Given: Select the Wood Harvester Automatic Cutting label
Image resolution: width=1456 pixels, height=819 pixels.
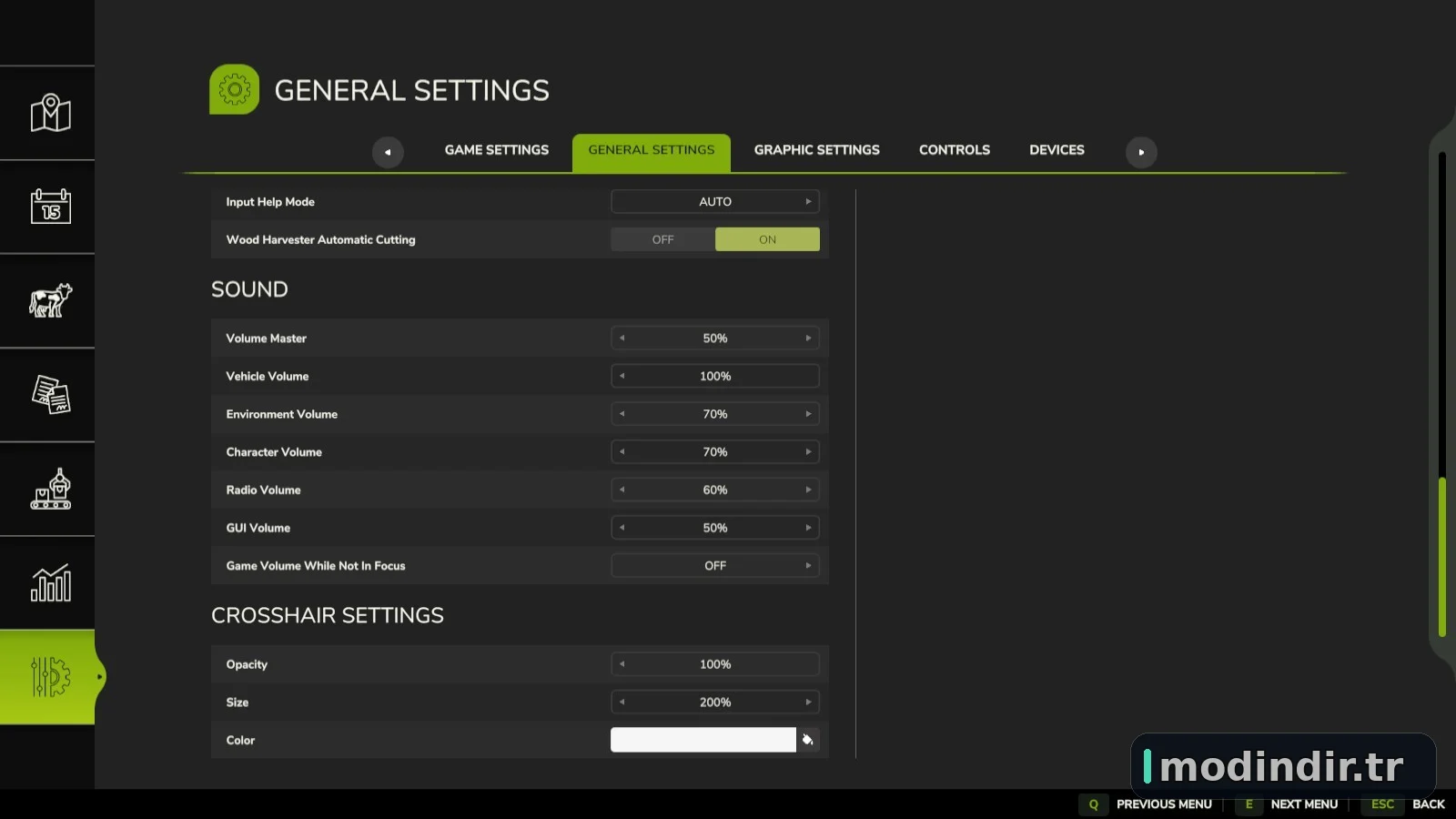Looking at the screenshot, I should [x=320, y=240].
